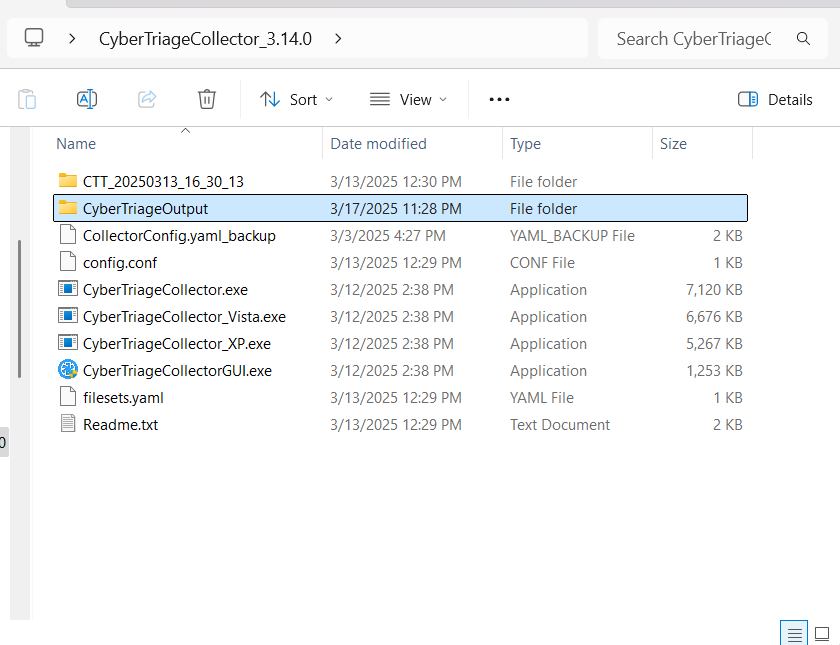This screenshot has height=645, width=840.
Task: Select the Readme.txt file name
Action: 121,425
